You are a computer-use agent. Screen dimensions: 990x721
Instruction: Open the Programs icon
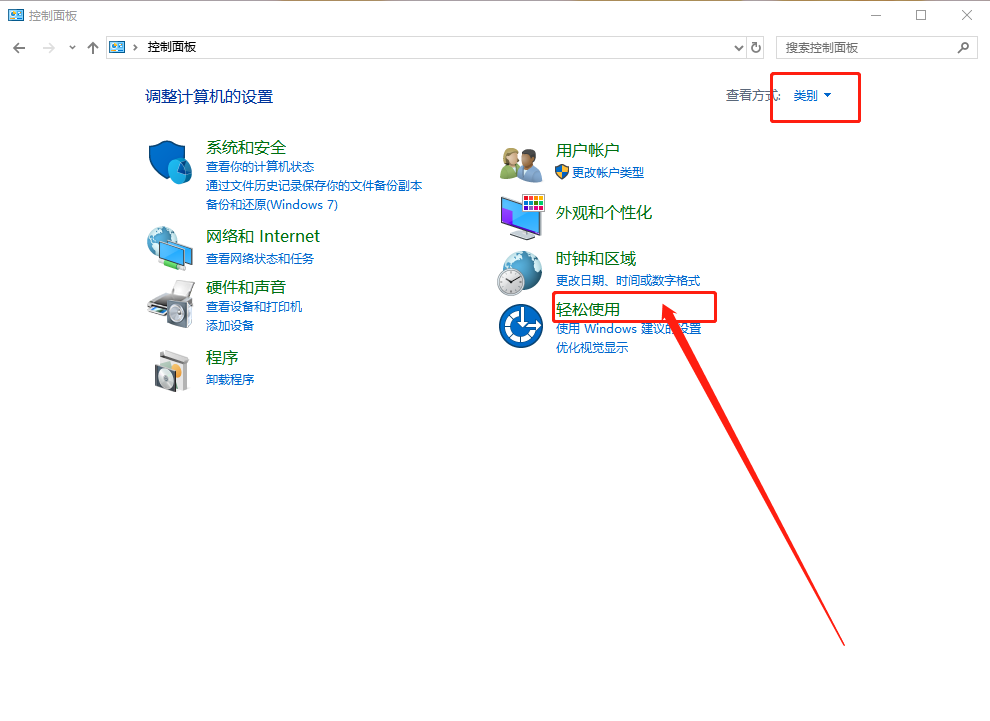pyautogui.click(x=170, y=370)
